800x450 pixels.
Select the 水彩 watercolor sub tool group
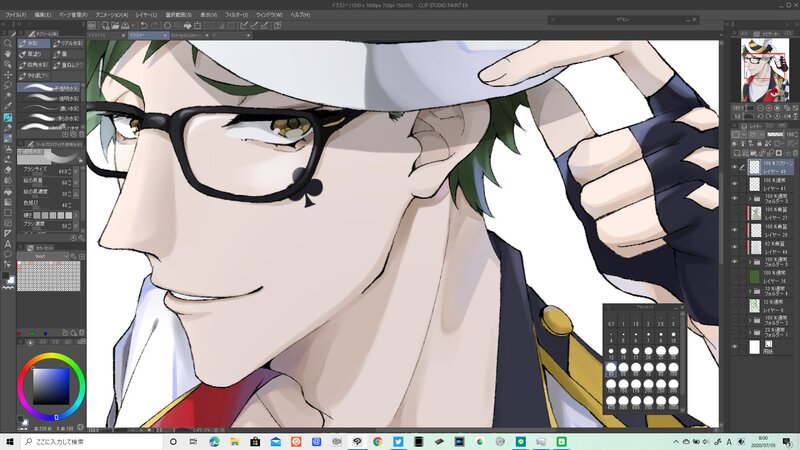click(x=34, y=43)
